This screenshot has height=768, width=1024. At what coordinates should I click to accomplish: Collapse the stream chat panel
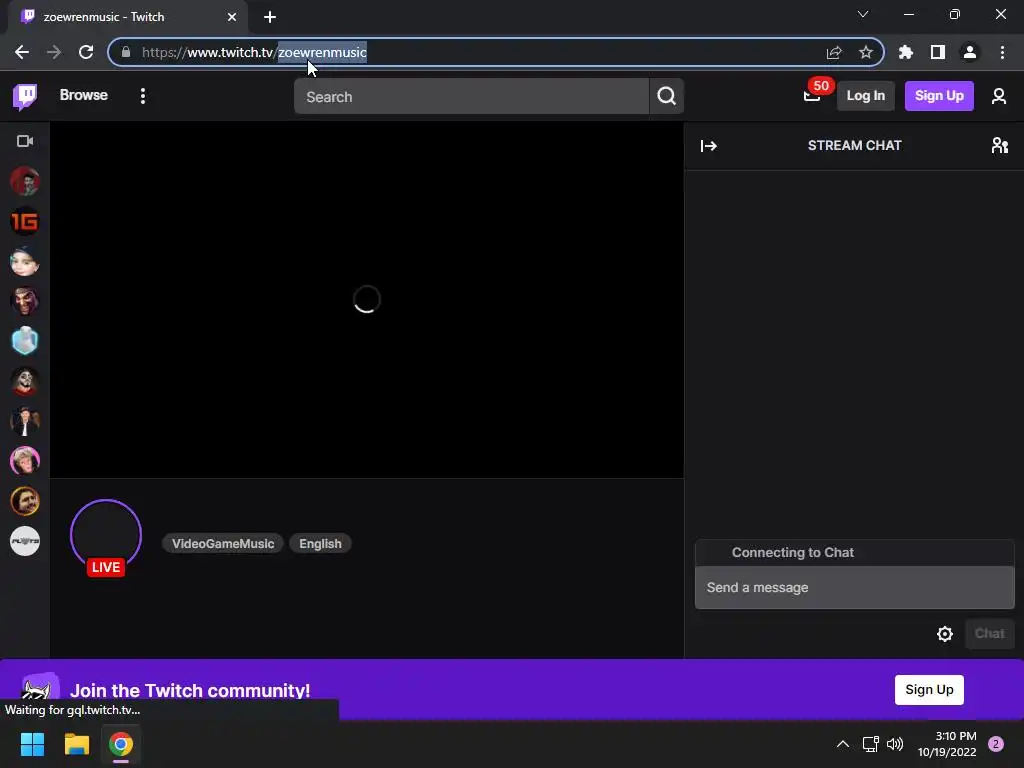click(x=709, y=146)
